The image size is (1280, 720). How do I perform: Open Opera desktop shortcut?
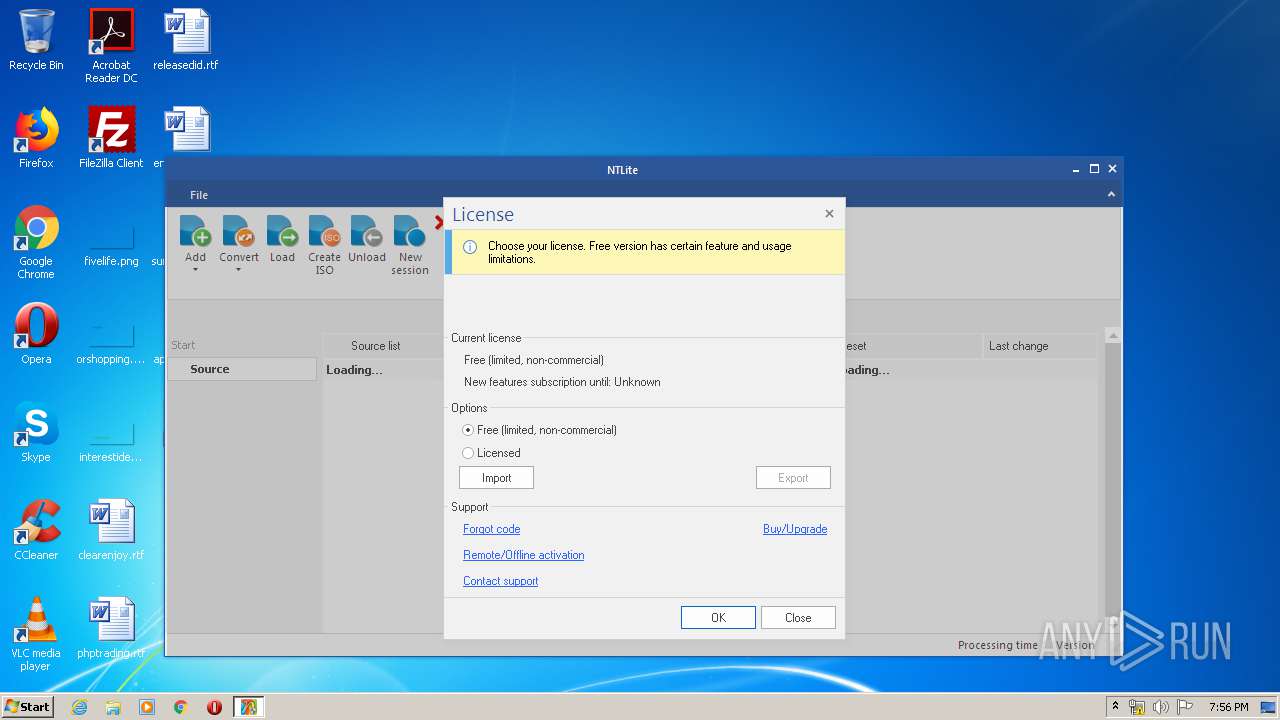point(36,334)
